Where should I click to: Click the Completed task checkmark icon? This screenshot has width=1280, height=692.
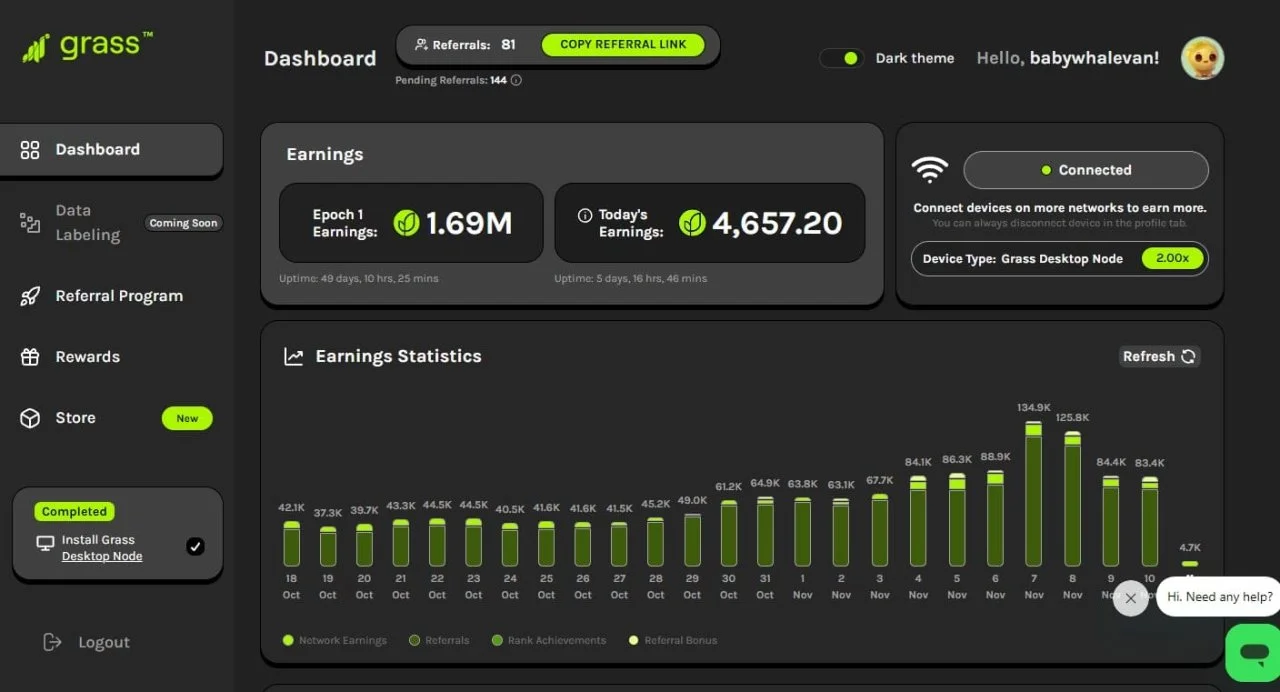pos(195,546)
